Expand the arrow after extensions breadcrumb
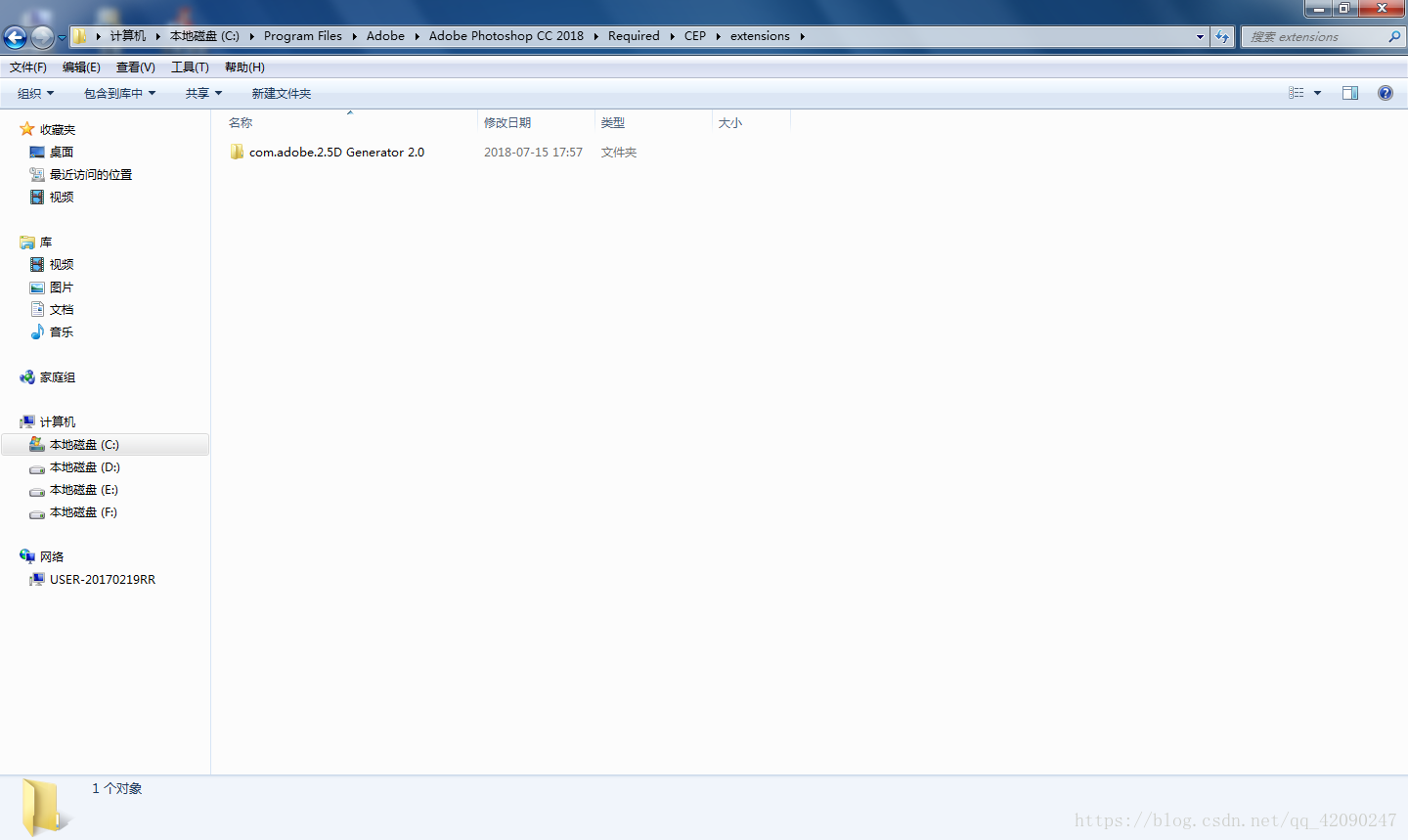This screenshot has width=1408, height=840. tap(802, 36)
